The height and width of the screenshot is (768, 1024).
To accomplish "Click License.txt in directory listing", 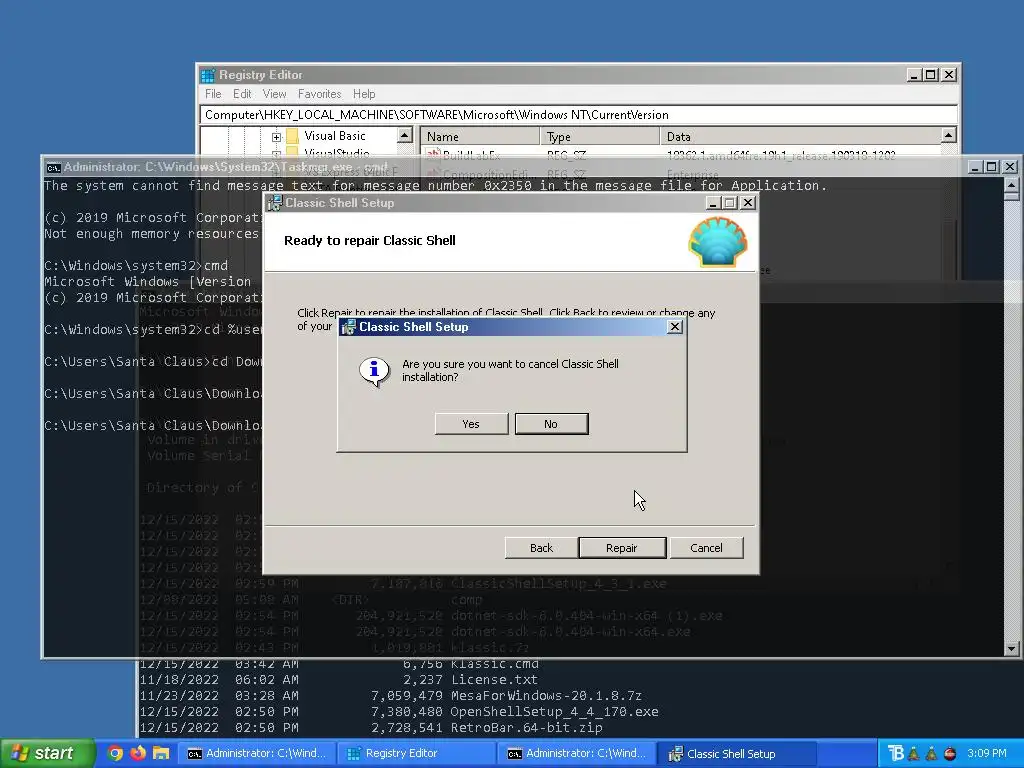I will coord(494,679).
